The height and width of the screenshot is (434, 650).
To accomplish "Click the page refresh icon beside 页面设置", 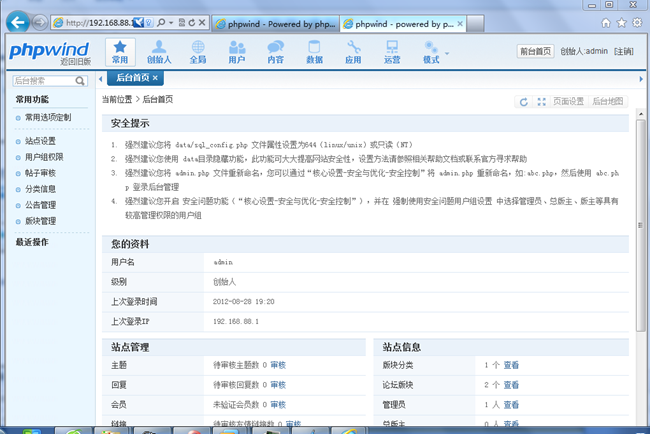I will 524,102.
